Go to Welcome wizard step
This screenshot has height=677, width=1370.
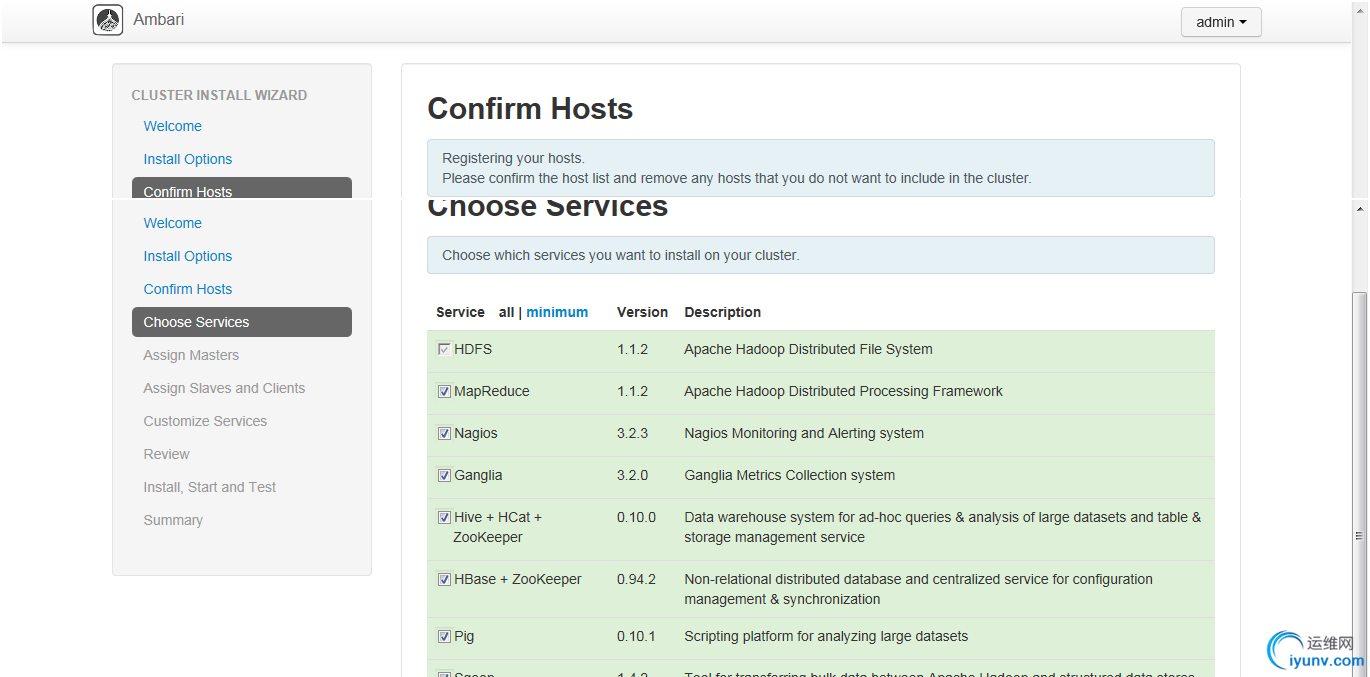click(x=172, y=223)
